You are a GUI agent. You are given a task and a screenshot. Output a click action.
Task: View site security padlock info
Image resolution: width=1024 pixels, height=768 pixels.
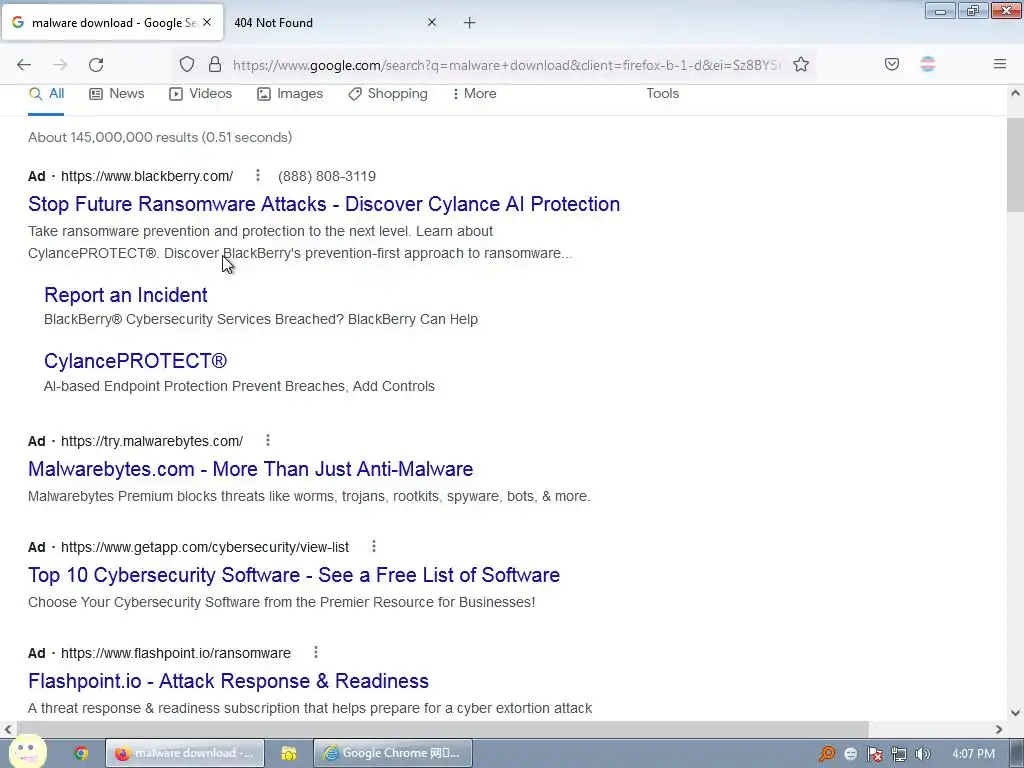(x=215, y=64)
